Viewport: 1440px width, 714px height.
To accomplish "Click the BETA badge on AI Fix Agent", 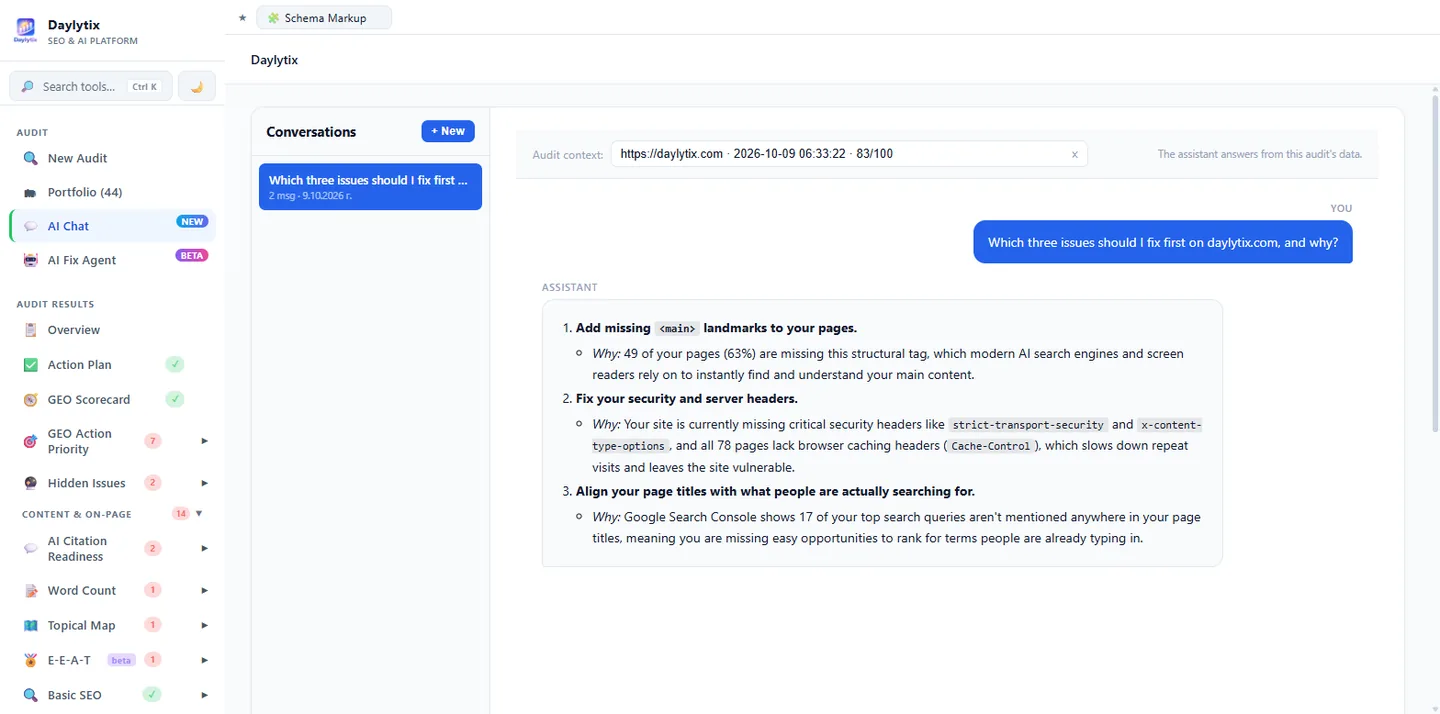I will (192, 256).
